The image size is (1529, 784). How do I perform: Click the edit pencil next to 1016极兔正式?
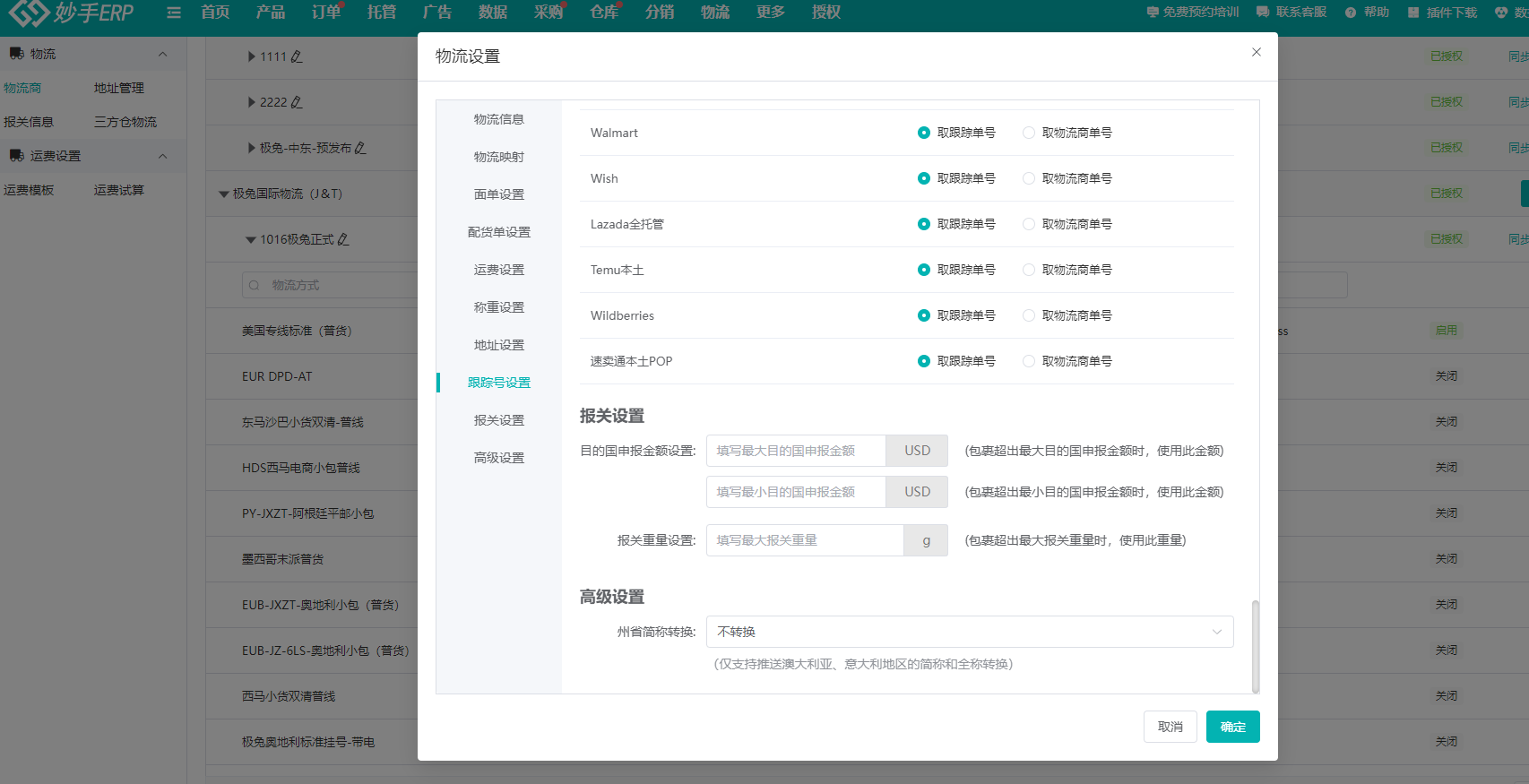coord(343,239)
